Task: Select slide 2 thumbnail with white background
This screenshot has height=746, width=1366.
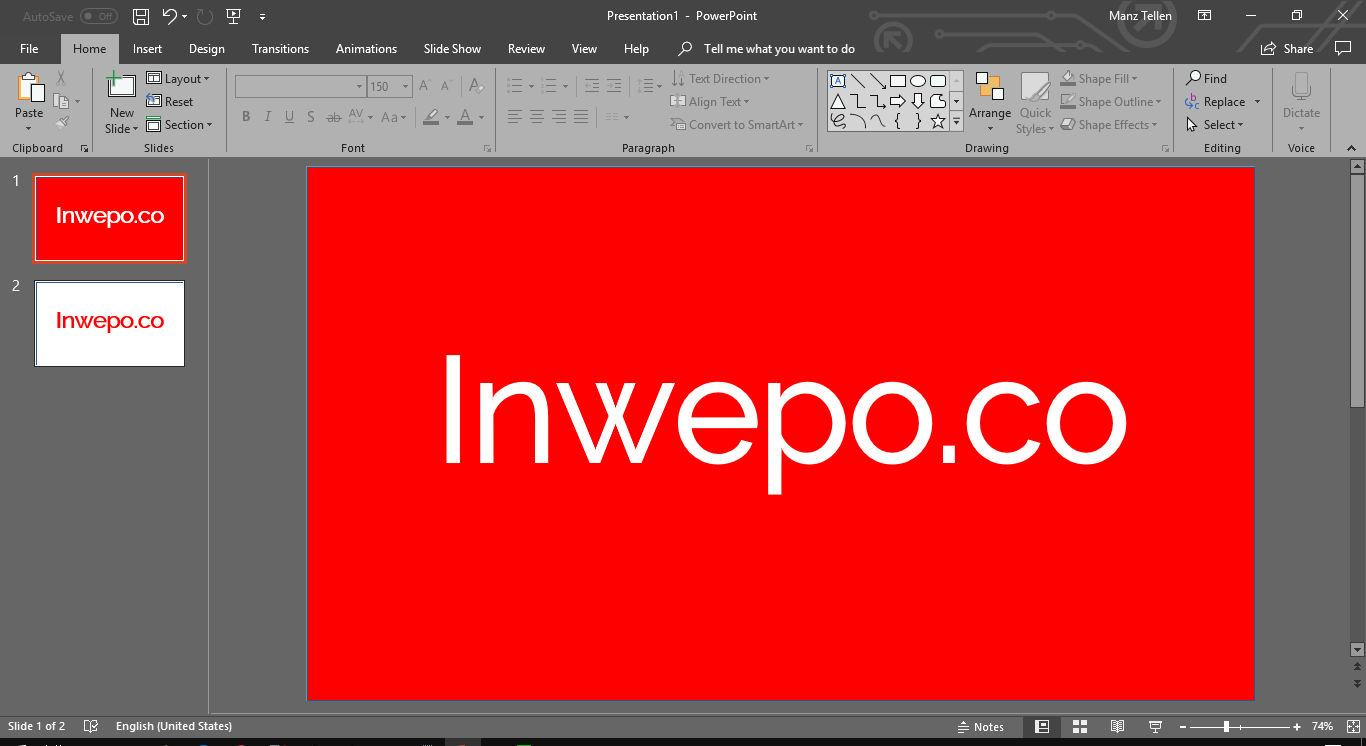Action: click(x=110, y=323)
